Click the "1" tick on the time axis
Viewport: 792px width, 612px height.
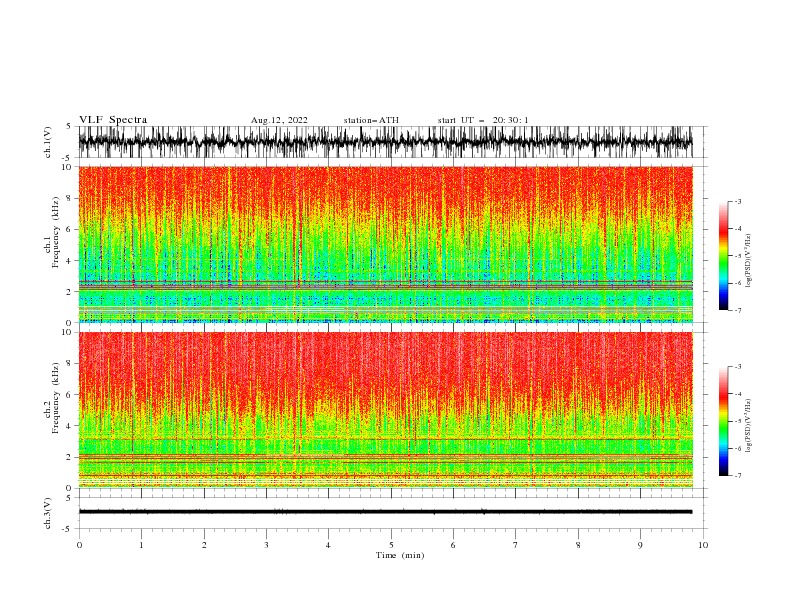click(141, 545)
